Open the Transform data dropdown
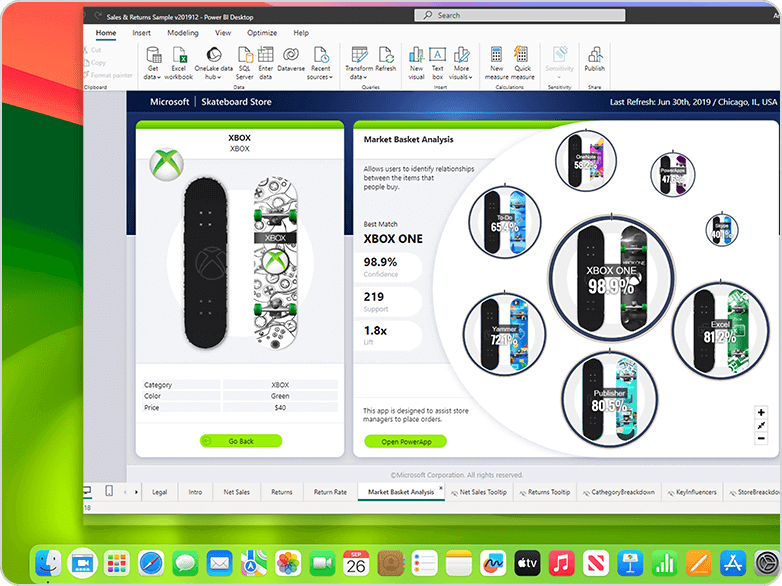Screen dimensions: 782x586 pyautogui.click(x=358, y=77)
